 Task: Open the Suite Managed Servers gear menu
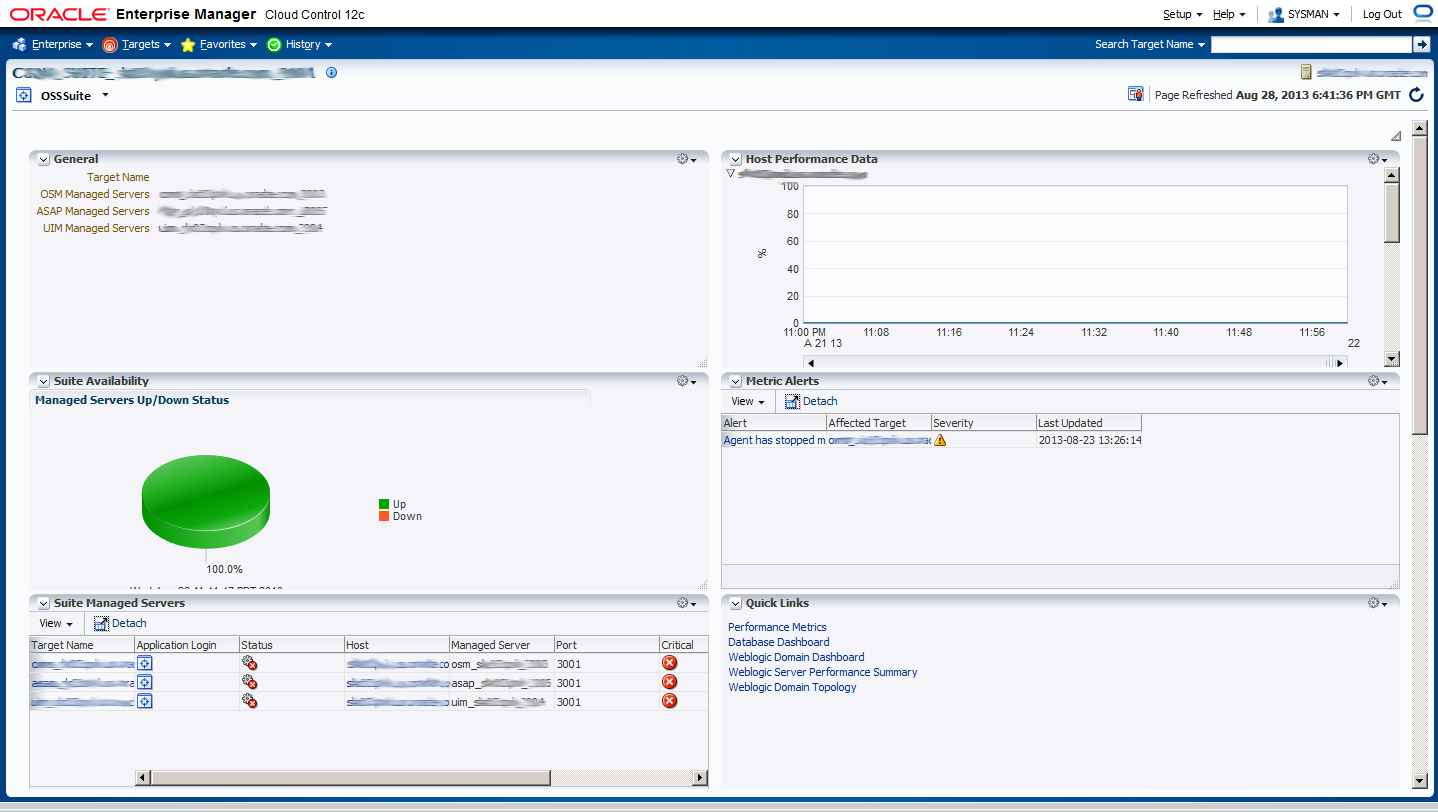(687, 603)
